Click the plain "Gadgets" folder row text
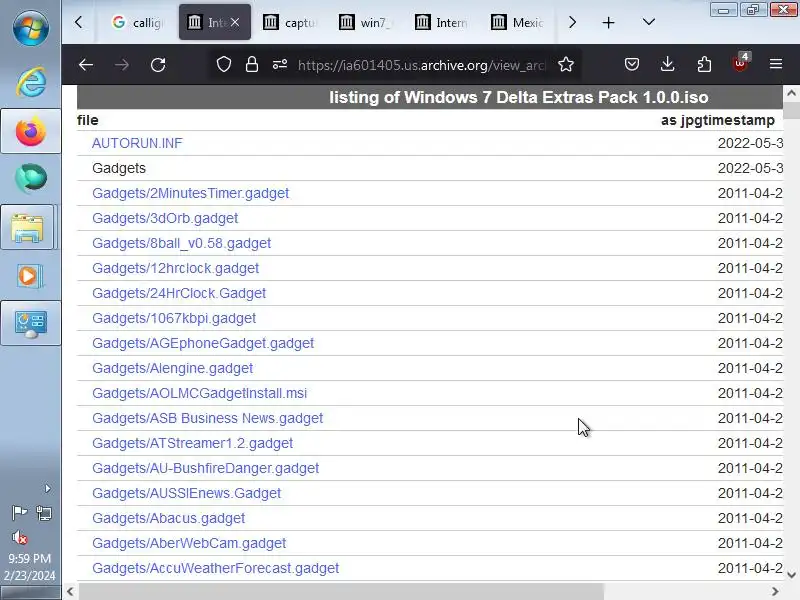Image resolution: width=800 pixels, height=600 pixels. point(119,168)
